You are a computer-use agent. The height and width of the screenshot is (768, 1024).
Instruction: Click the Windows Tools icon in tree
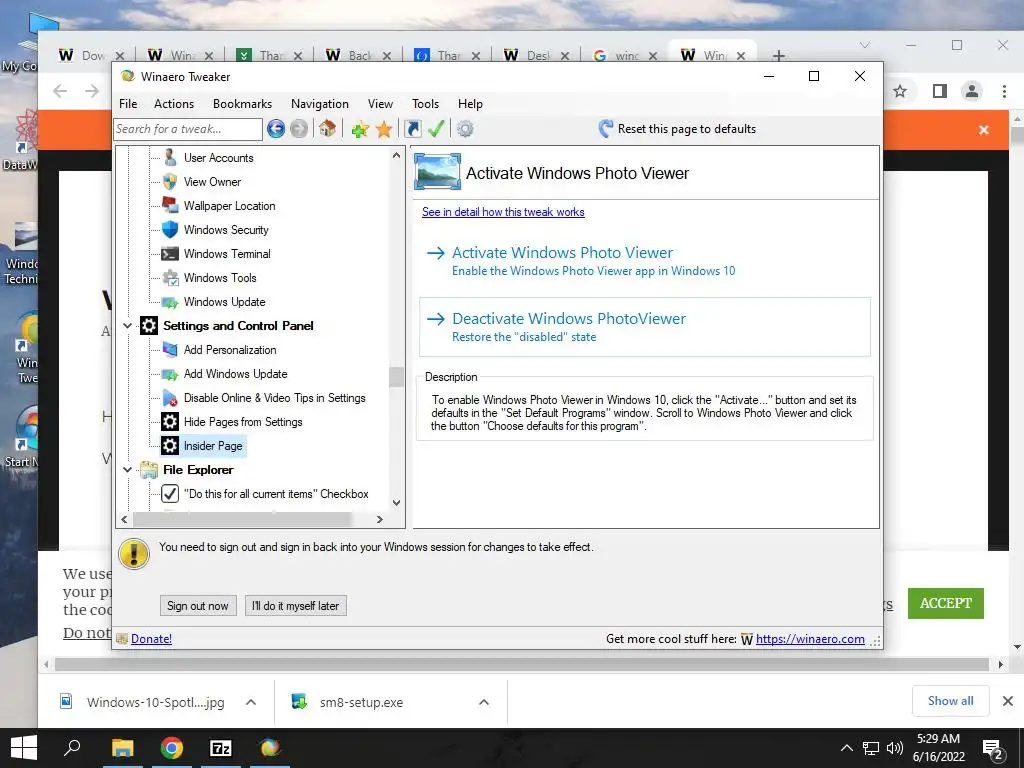[x=170, y=278]
